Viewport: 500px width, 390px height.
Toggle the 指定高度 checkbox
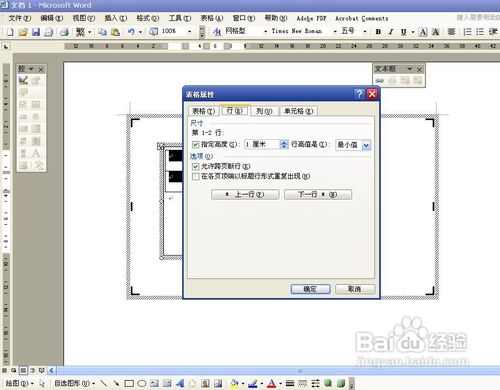[x=196, y=144]
